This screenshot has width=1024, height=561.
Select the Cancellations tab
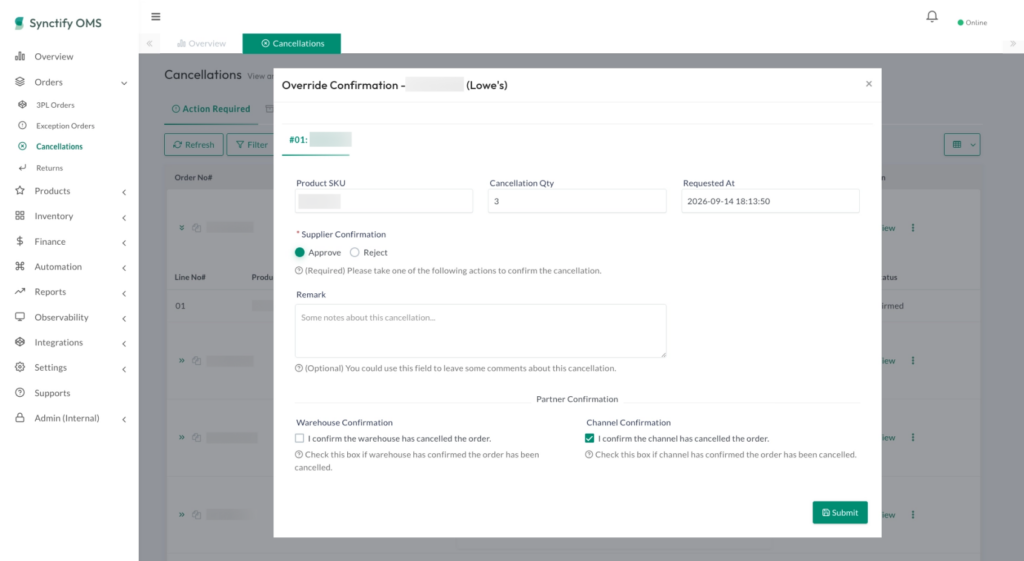(292, 43)
